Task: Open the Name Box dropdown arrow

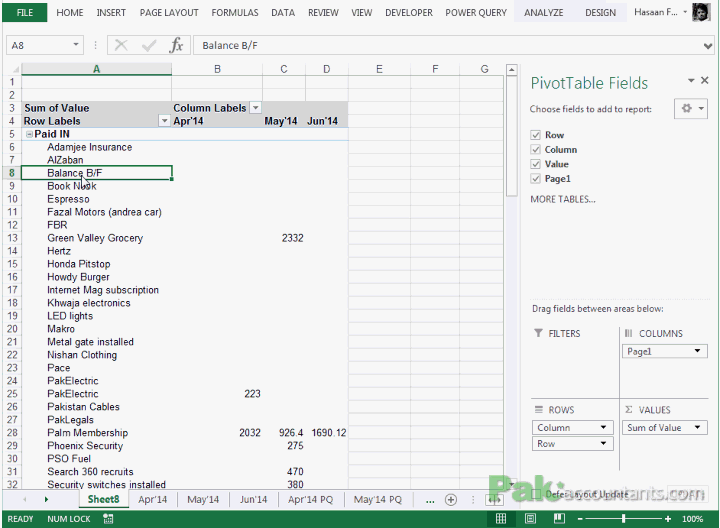Action: pyautogui.click(x=76, y=45)
